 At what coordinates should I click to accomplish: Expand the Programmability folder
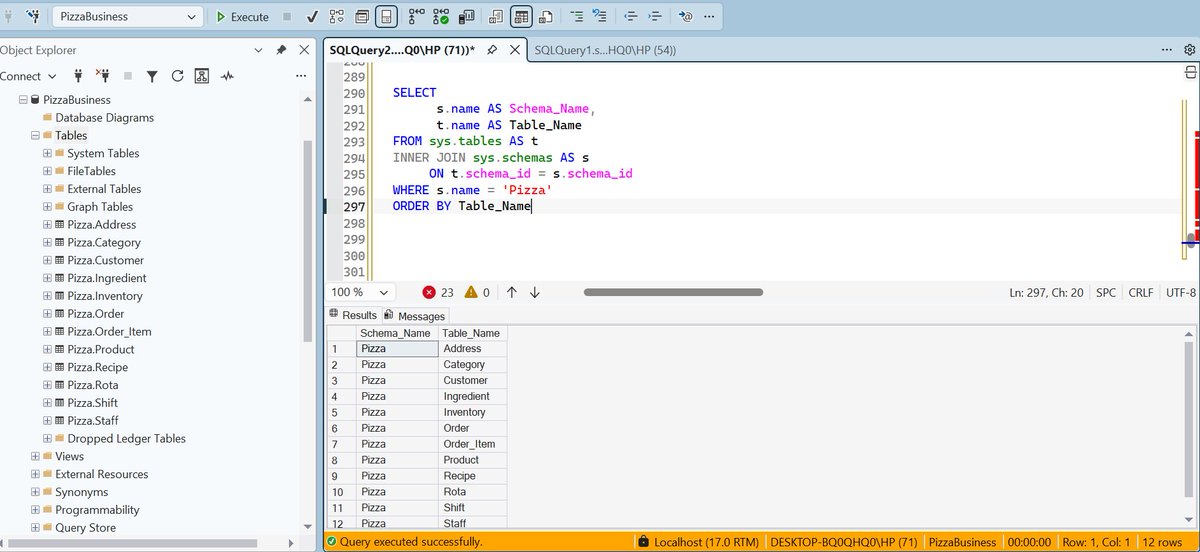(35, 510)
